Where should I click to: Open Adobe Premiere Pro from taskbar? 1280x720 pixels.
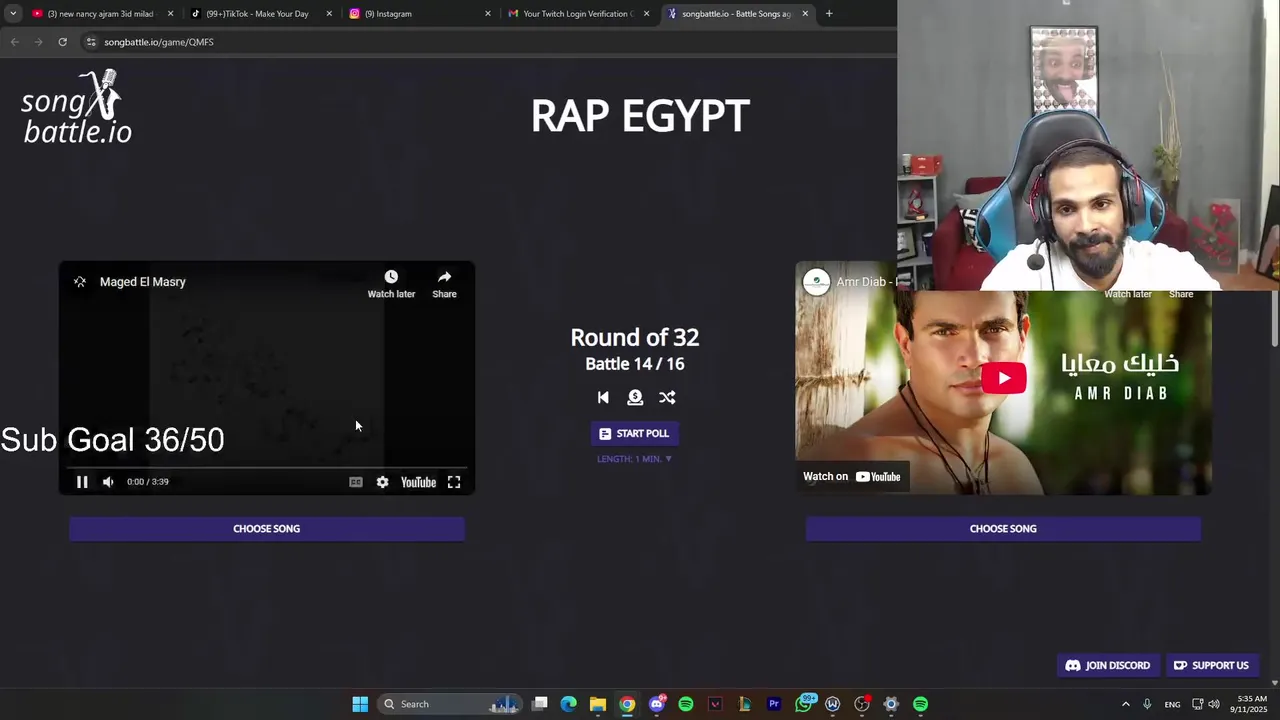pyautogui.click(x=774, y=704)
